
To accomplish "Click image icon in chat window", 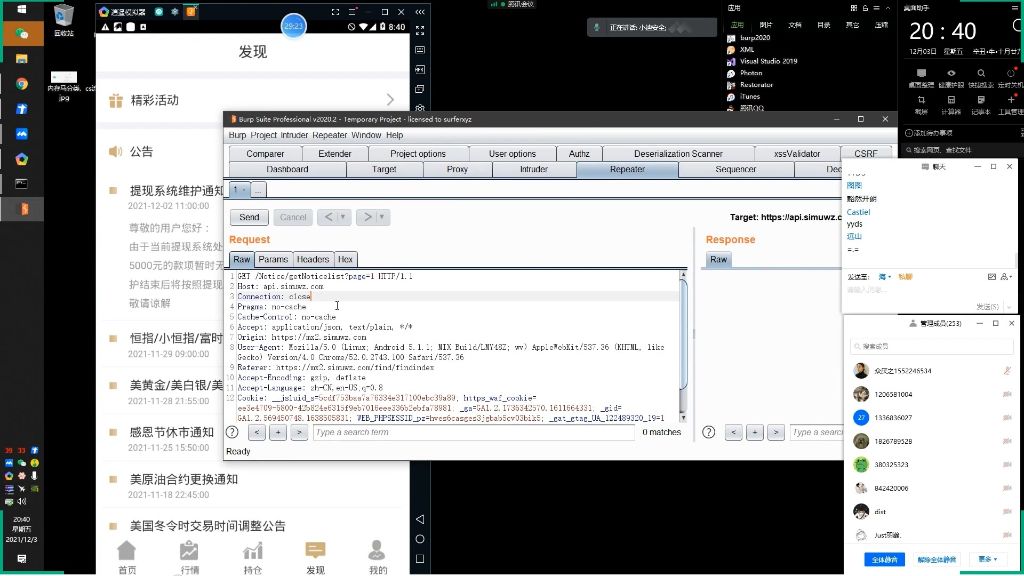I will click(991, 277).
